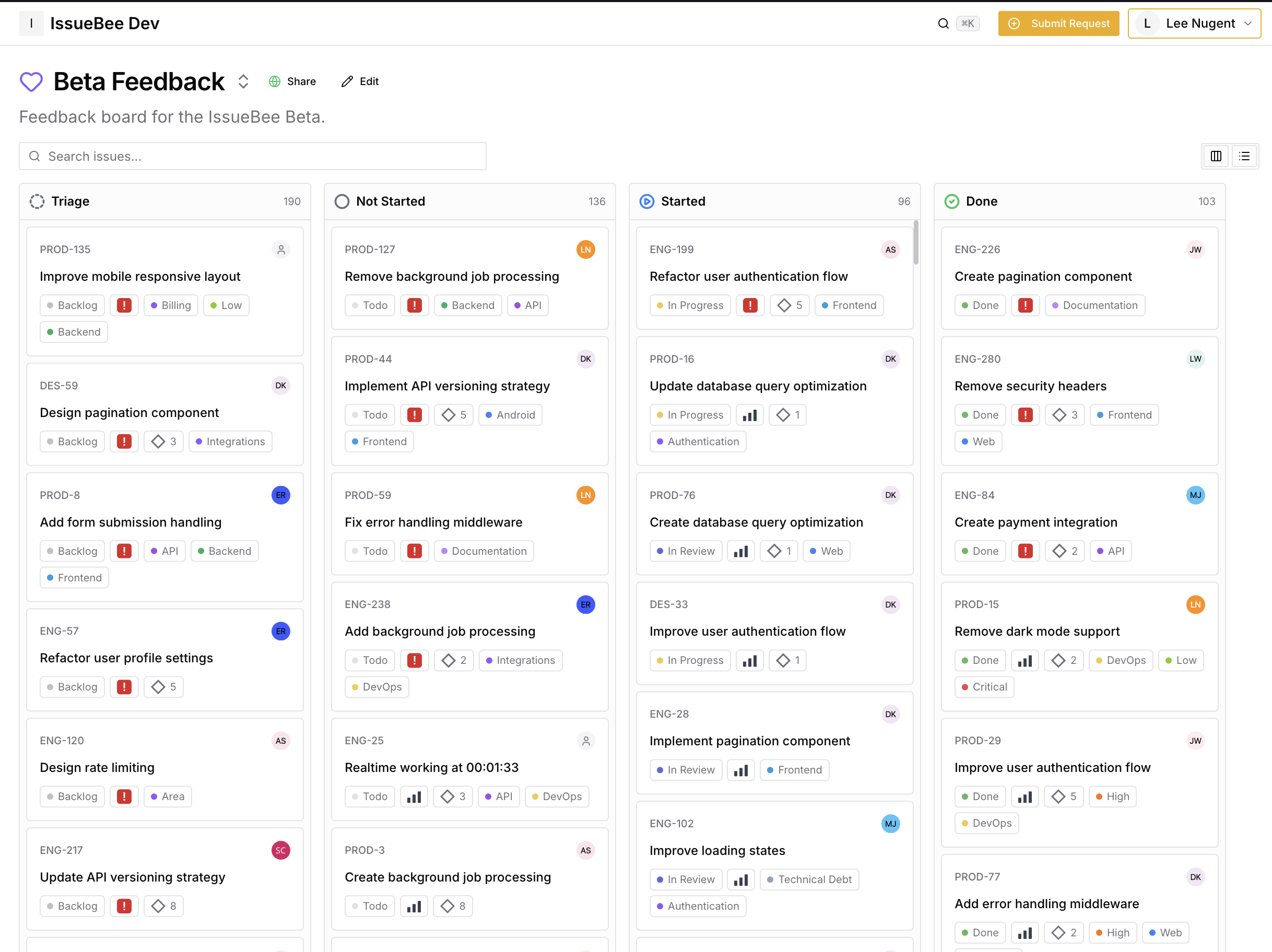The height and width of the screenshot is (952, 1272).
Task: Click unassigned avatar icon on ENG-25 card
Action: click(585, 741)
